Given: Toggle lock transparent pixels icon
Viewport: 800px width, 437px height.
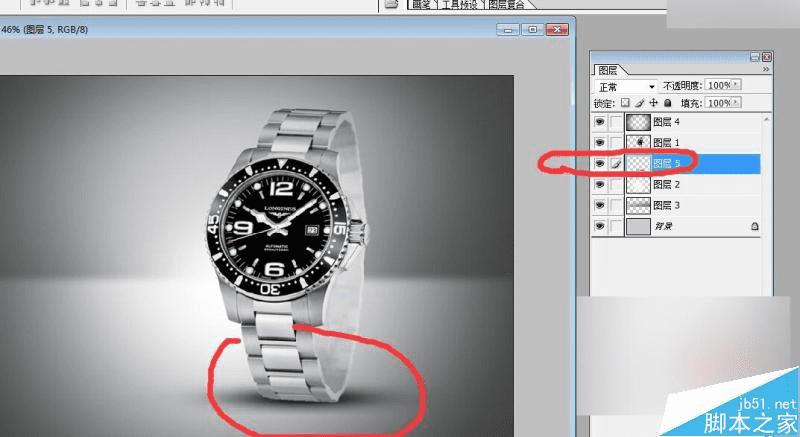Looking at the screenshot, I should click(626, 103).
